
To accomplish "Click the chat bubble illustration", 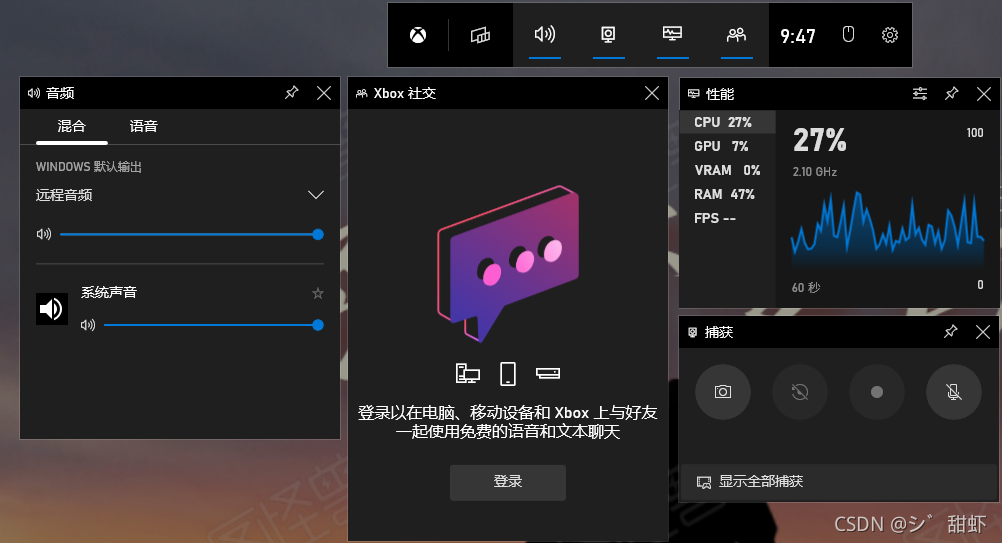I will tap(508, 263).
